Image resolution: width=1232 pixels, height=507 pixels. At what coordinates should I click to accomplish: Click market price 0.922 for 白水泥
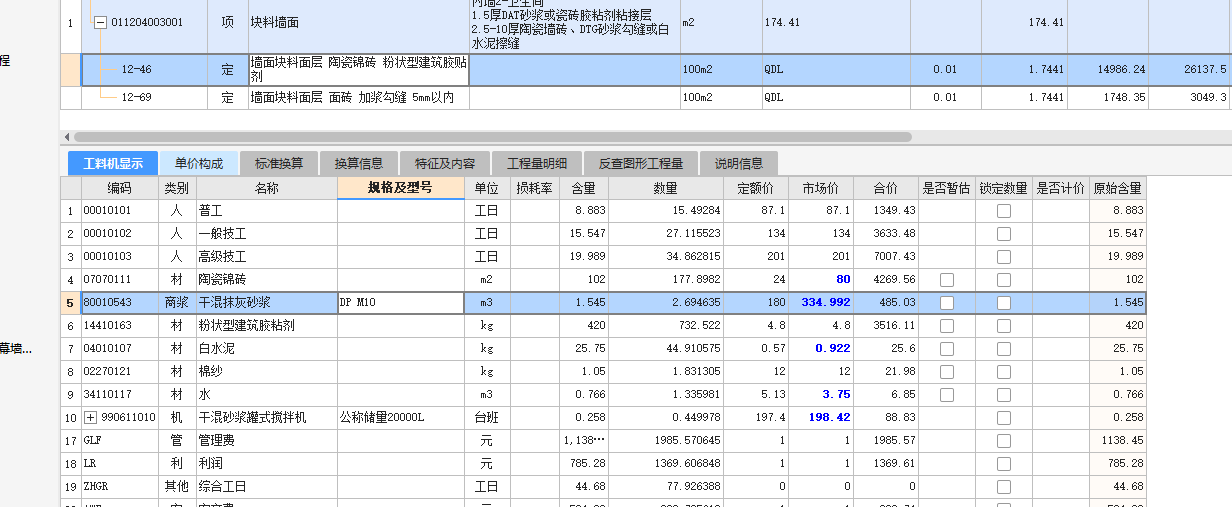[820, 348]
